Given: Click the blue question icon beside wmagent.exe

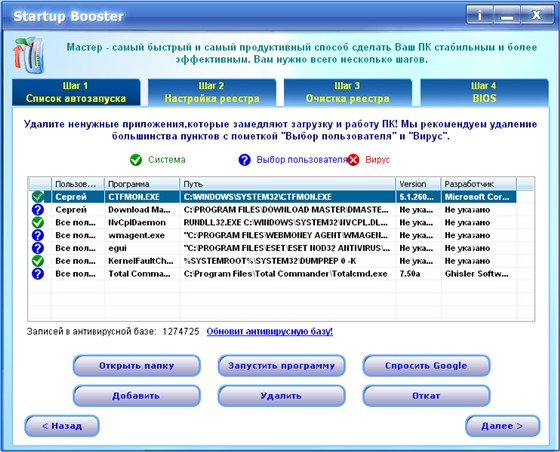Looking at the screenshot, I should coord(38,235).
